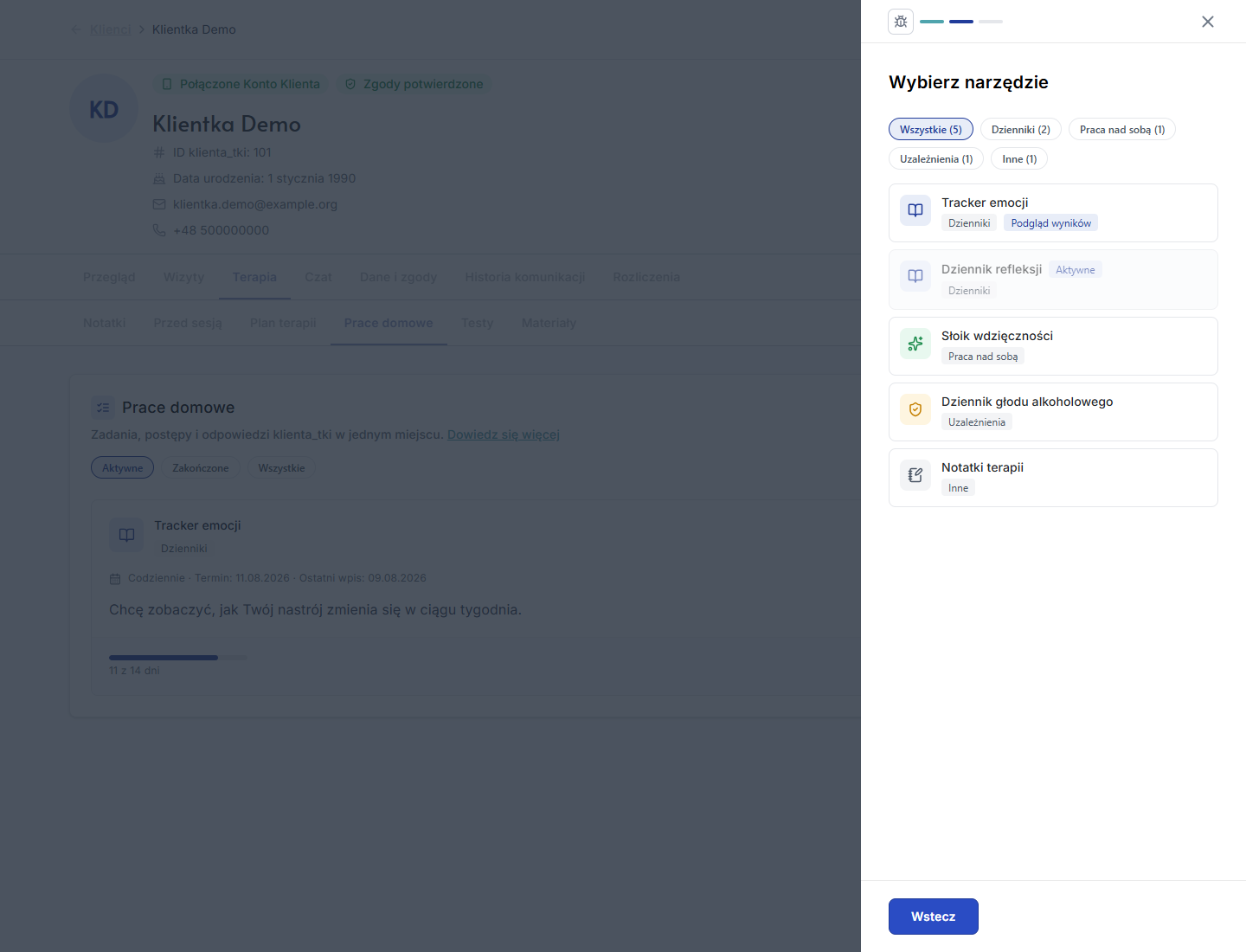The width and height of the screenshot is (1246, 952).
Task: Click the KD client avatar
Action: 104,109
